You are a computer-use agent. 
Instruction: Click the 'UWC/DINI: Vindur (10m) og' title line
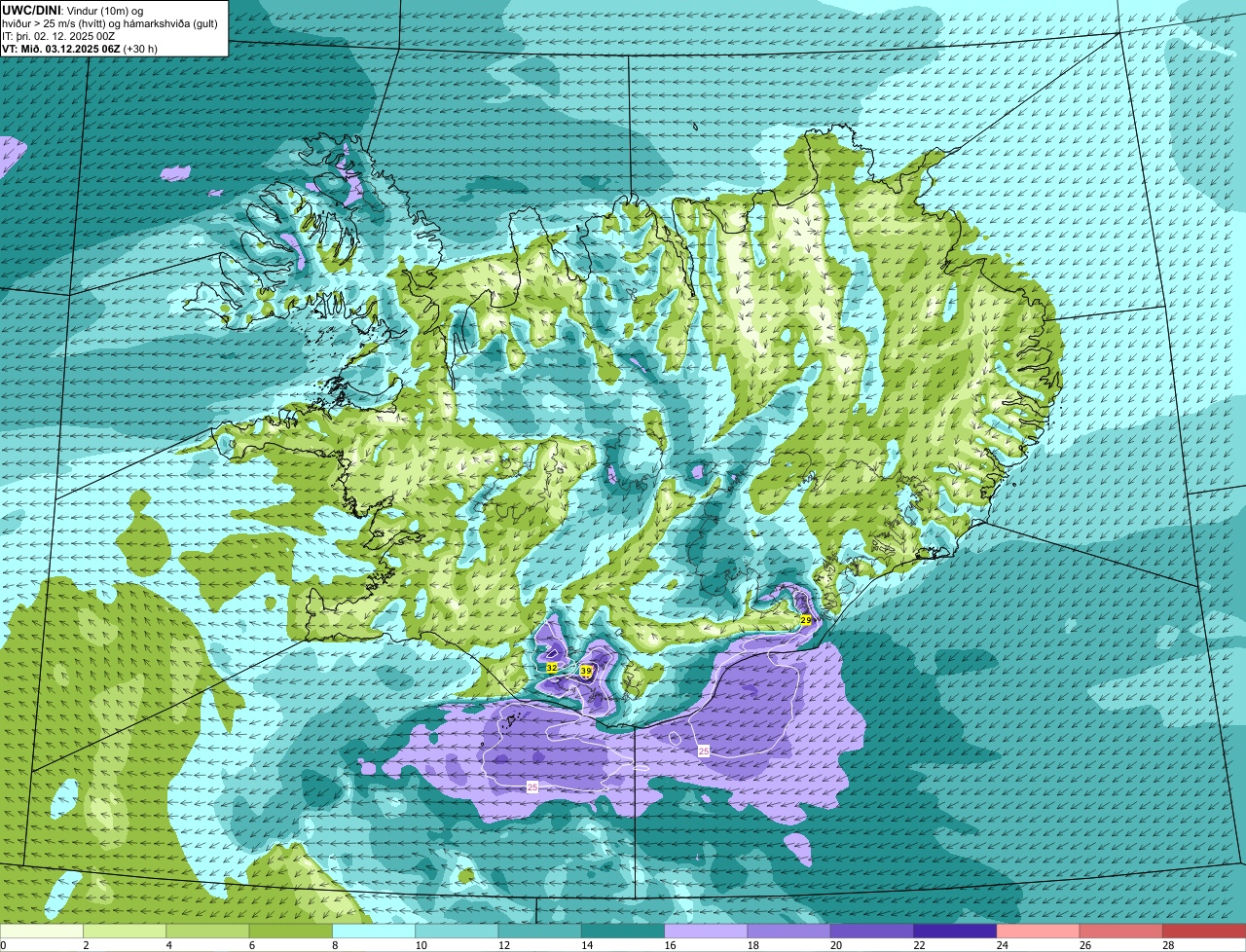[x=73, y=10]
